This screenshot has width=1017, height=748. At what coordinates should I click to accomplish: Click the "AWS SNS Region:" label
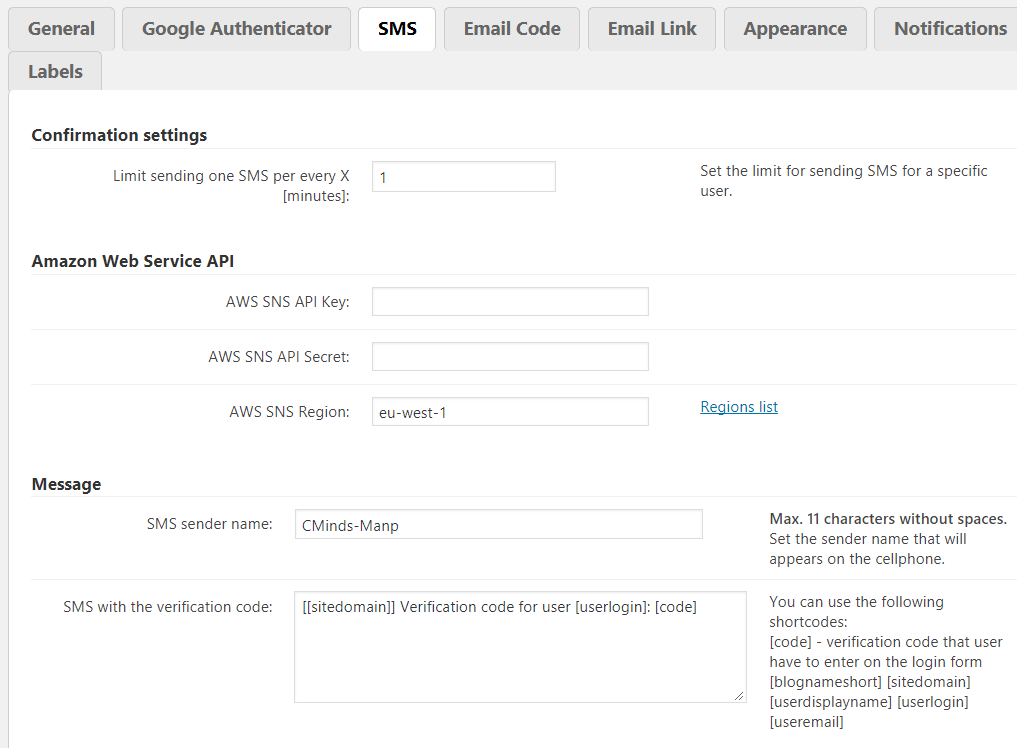click(x=289, y=412)
